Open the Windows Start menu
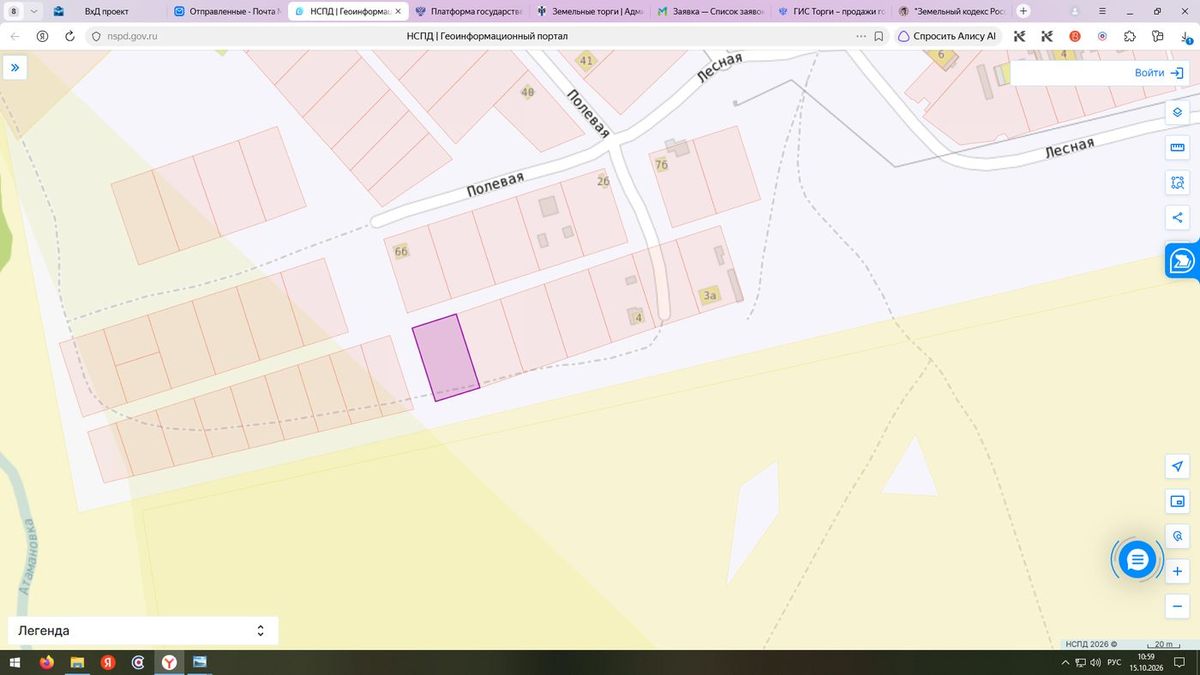 [16, 662]
